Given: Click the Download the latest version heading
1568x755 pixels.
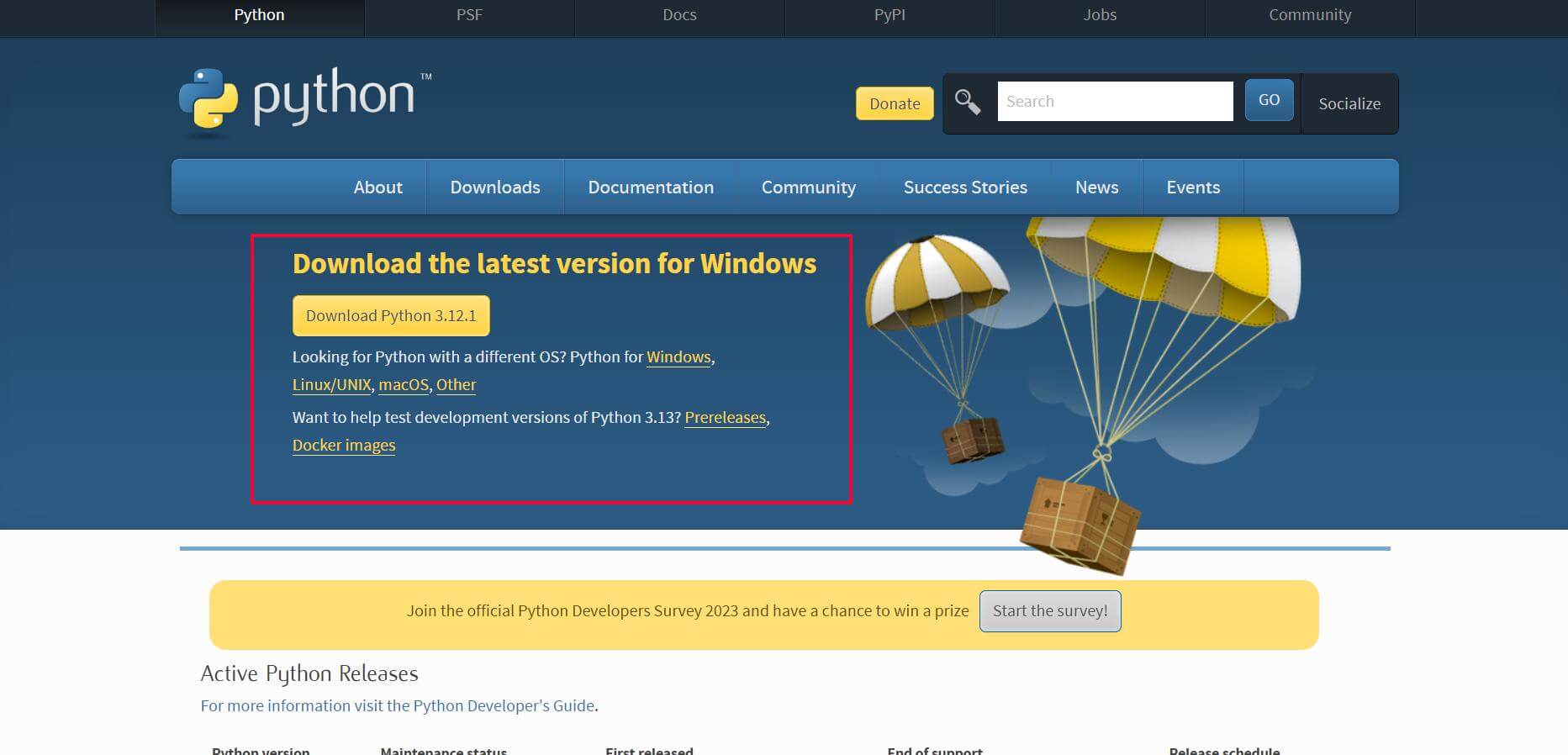Looking at the screenshot, I should pyautogui.click(x=555, y=264).
